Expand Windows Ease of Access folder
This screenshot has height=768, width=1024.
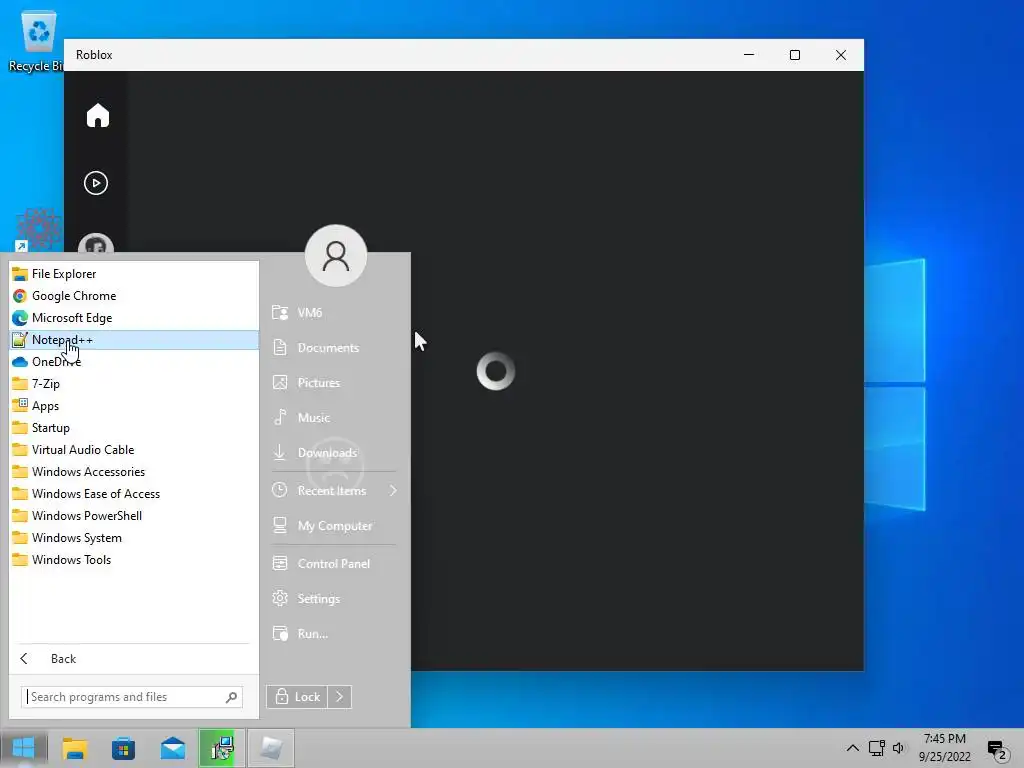tap(134, 494)
